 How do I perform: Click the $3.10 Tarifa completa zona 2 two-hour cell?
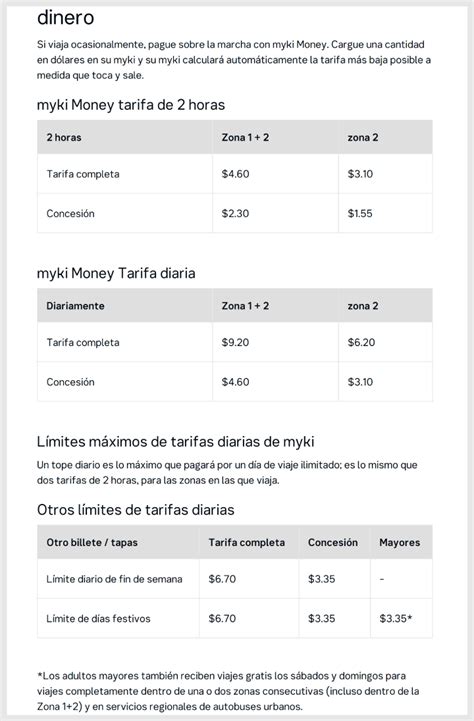coord(360,174)
